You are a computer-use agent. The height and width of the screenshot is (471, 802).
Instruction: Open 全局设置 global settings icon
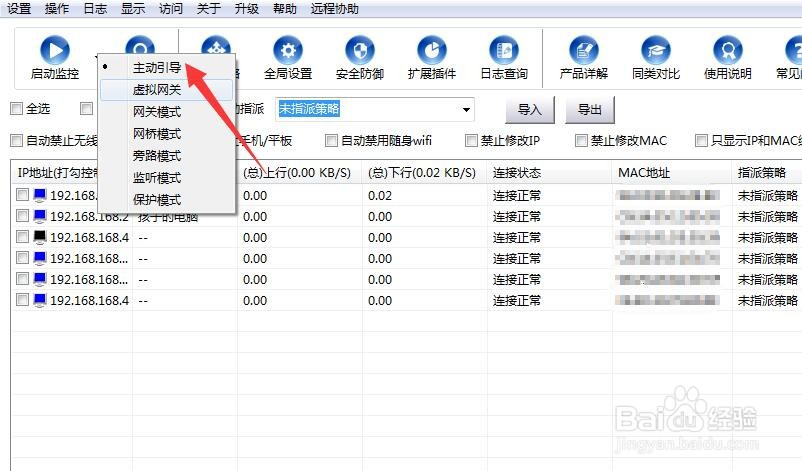288,50
